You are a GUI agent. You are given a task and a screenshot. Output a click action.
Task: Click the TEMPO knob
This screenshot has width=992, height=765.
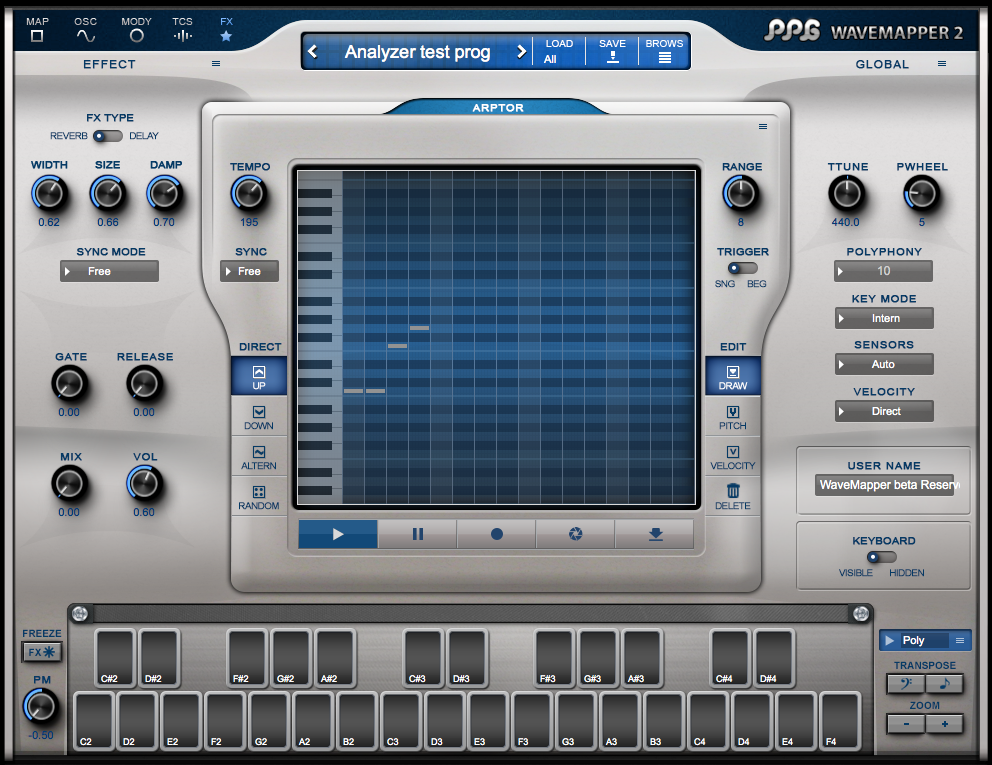pyautogui.click(x=249, y=194)
